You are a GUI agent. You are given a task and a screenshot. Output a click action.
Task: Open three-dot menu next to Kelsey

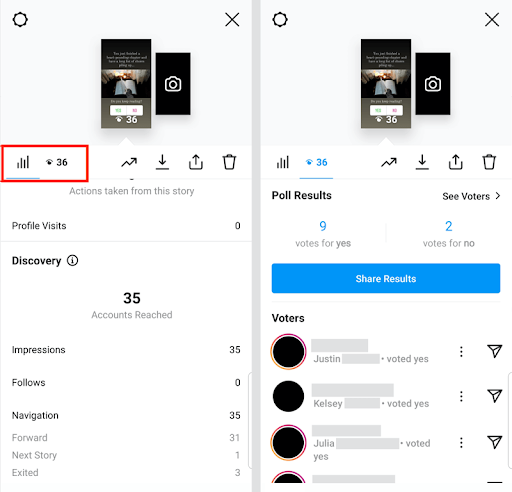tap(461, 396)
